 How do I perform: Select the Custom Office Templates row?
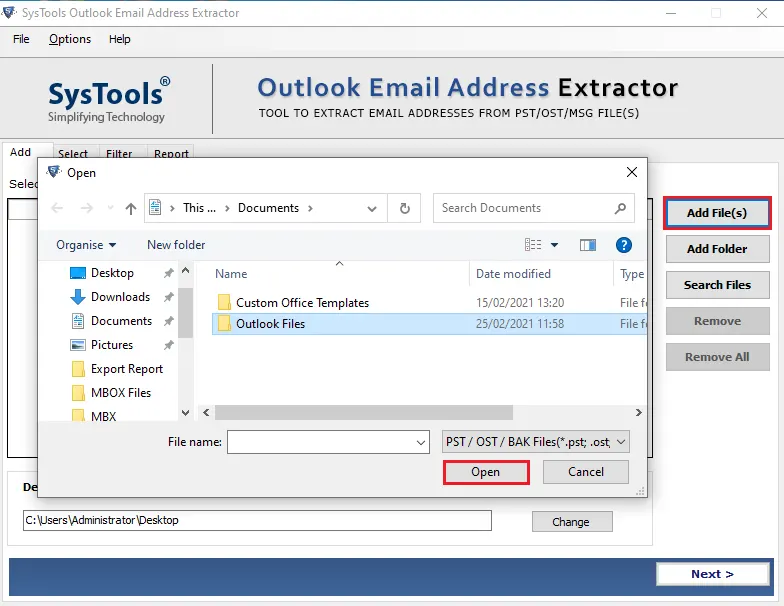(x=429, y=303)
